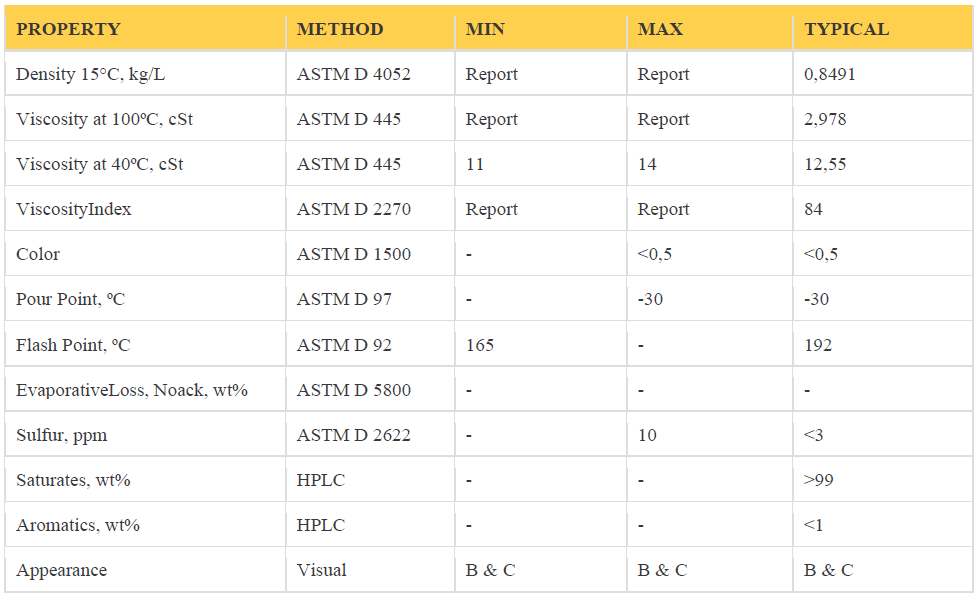980x606 pixels.
Task: Select the Saturates typical value >99
Action: pyautogui.click(x=817, y=480)
